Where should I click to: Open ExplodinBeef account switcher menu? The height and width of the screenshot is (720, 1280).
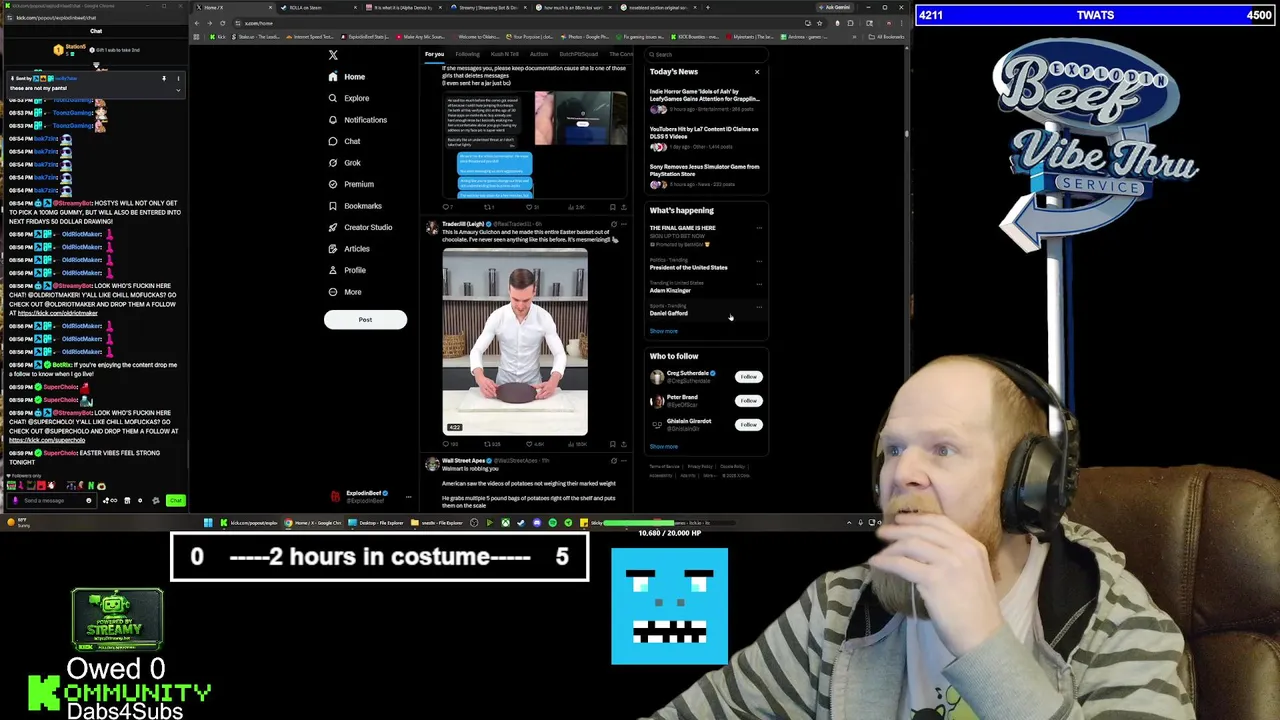pos(408,496)
